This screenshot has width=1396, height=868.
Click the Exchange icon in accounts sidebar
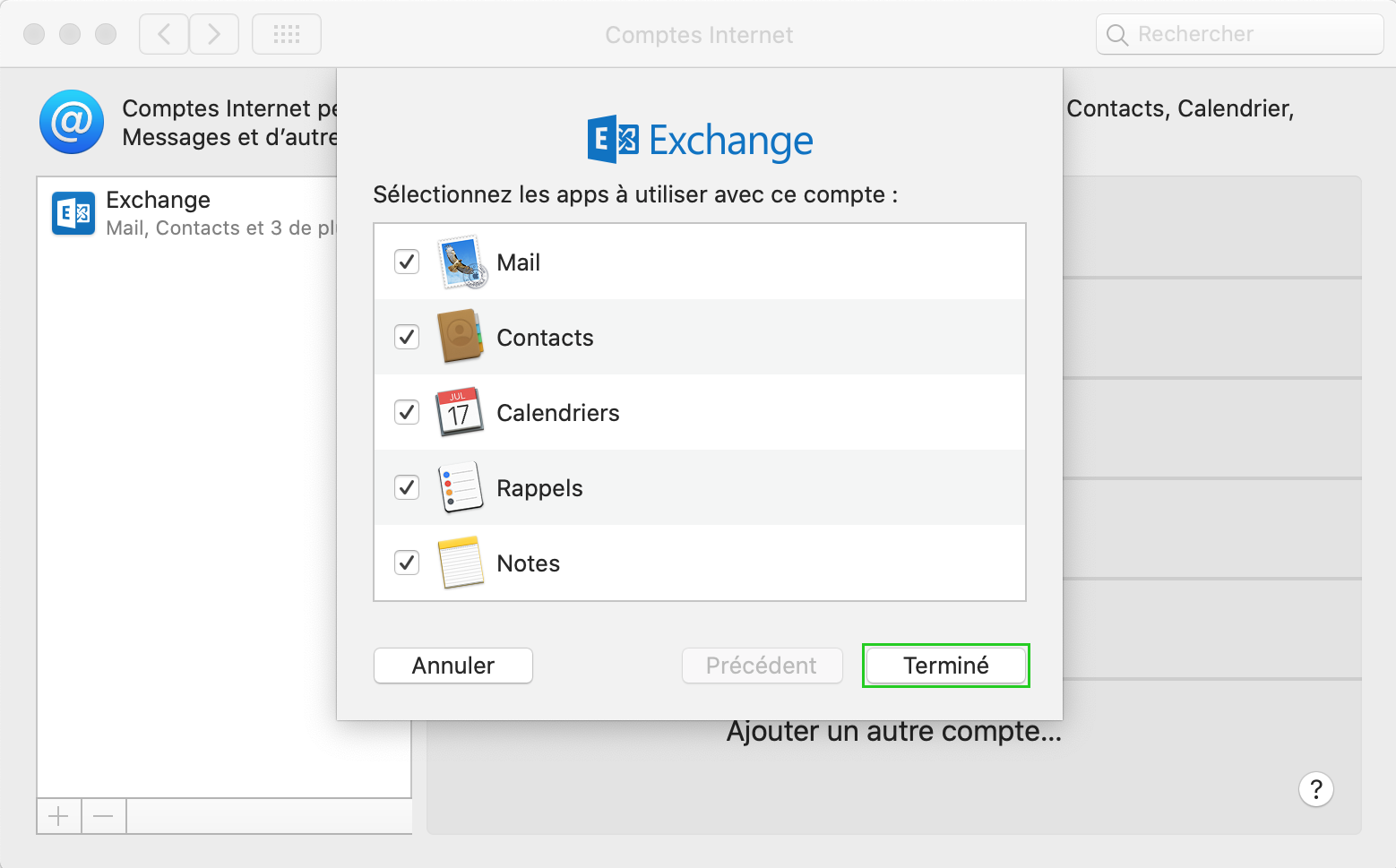tap(73, 213)
